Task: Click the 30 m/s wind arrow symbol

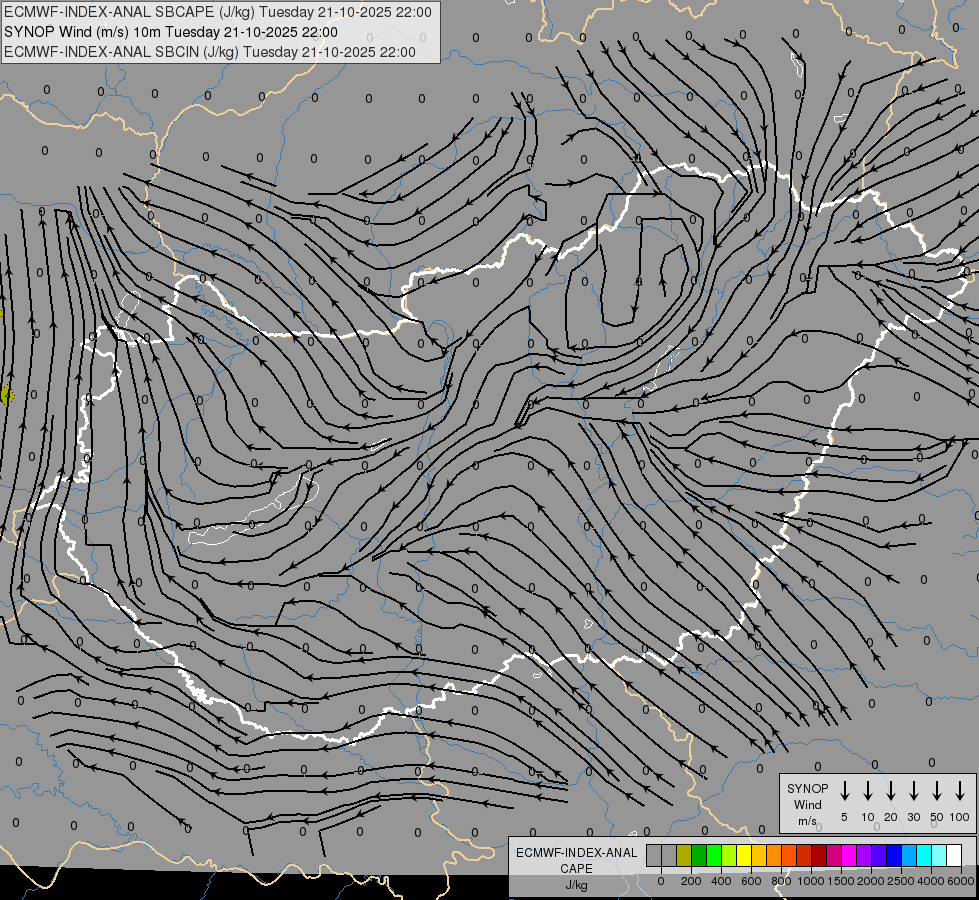Action: [913, 790]
